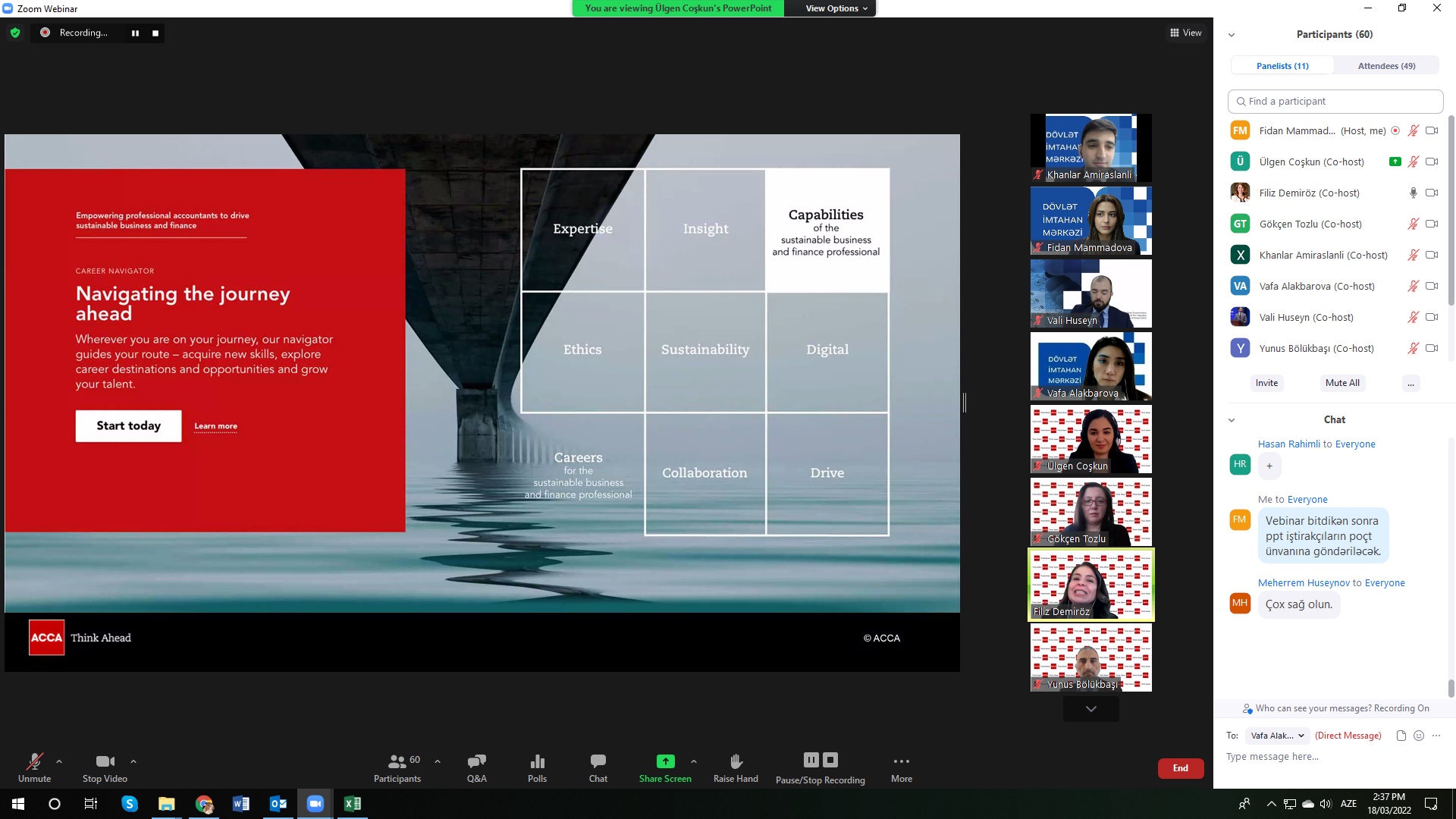This screenshot has width=1456, height=819.
Task: Expand Participants options caret
Action: tap(438, 761)
